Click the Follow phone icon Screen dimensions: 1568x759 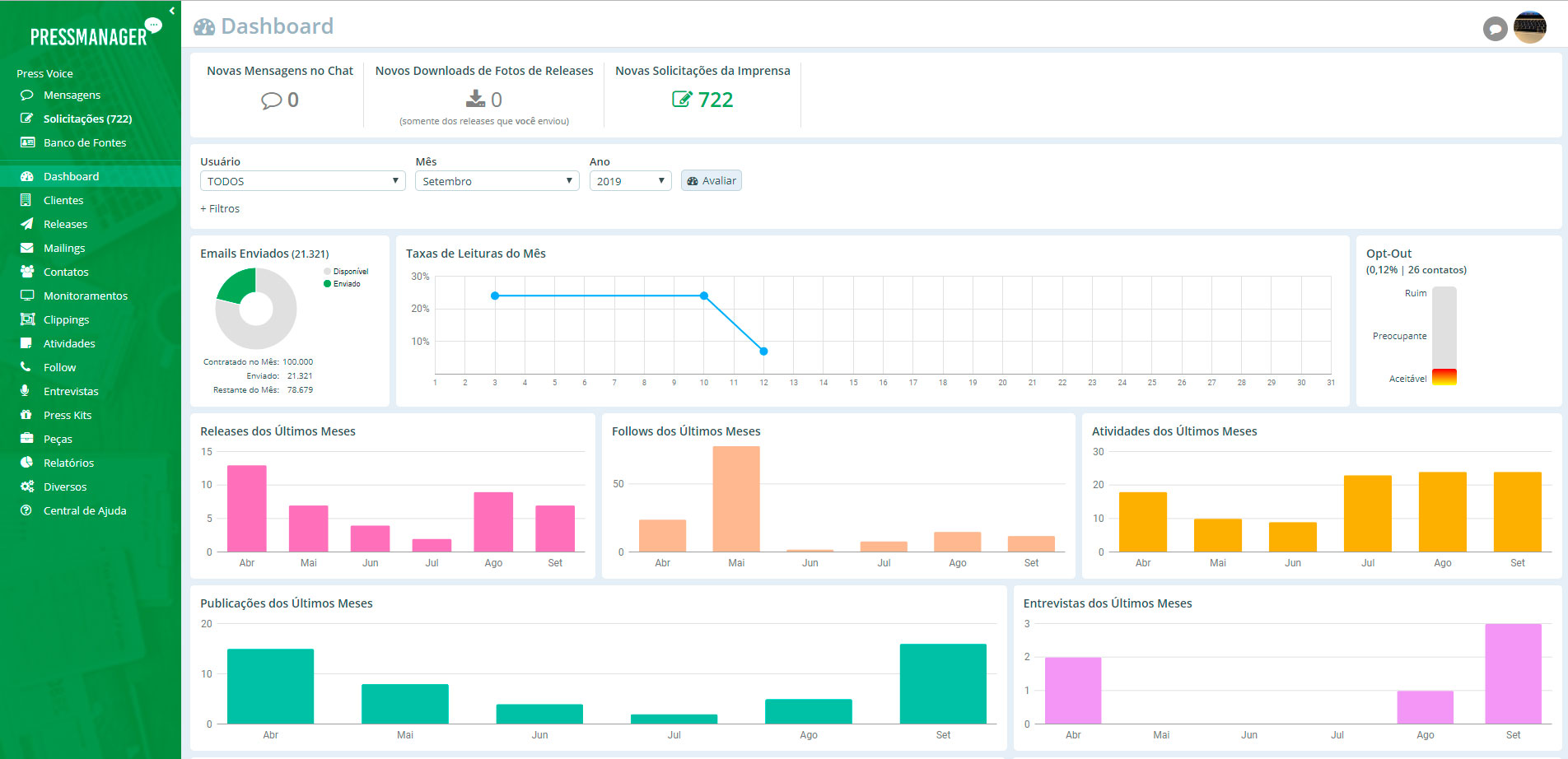click(26, 367)
